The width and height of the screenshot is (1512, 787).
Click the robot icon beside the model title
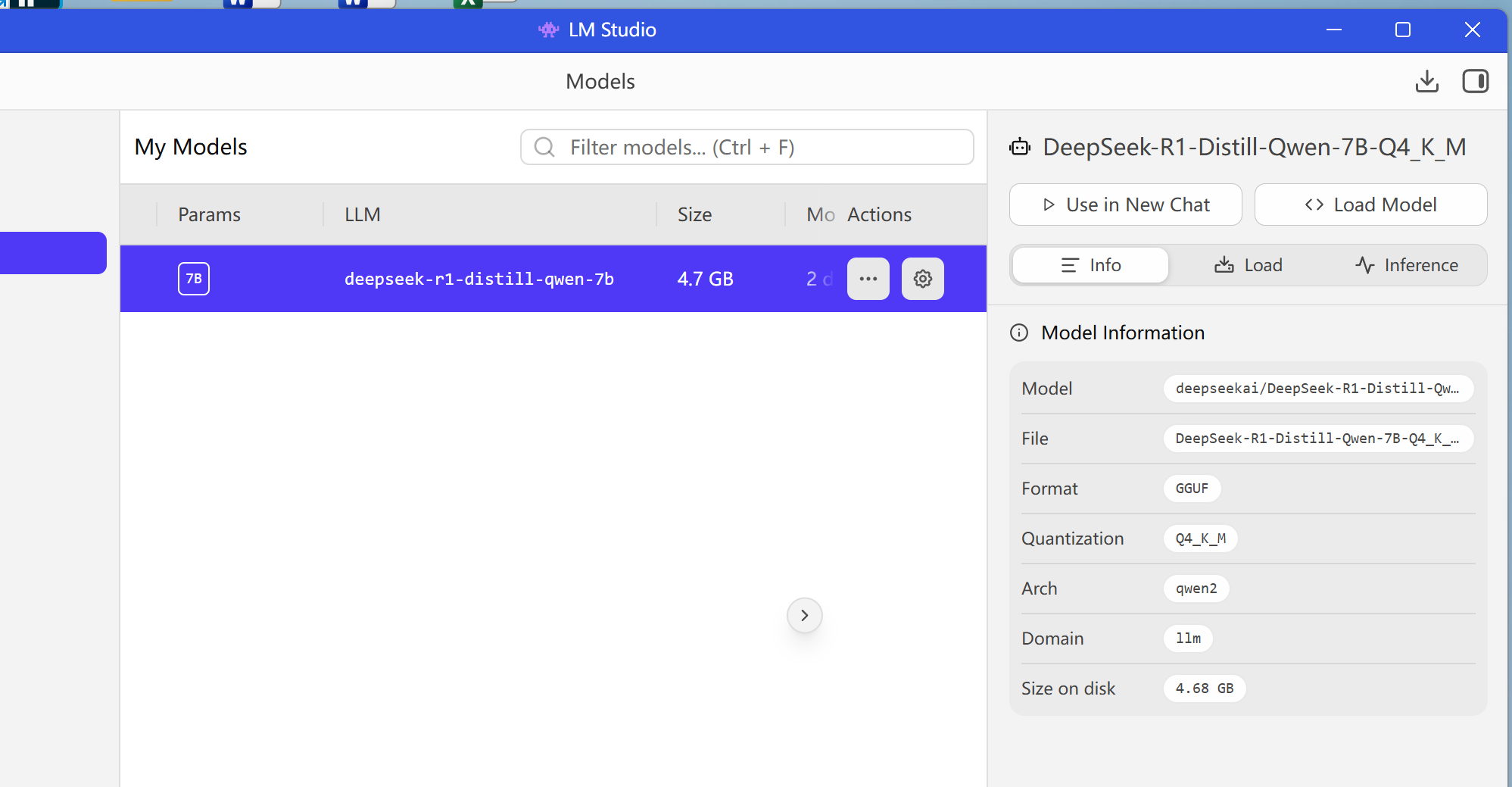(1020, 147)
